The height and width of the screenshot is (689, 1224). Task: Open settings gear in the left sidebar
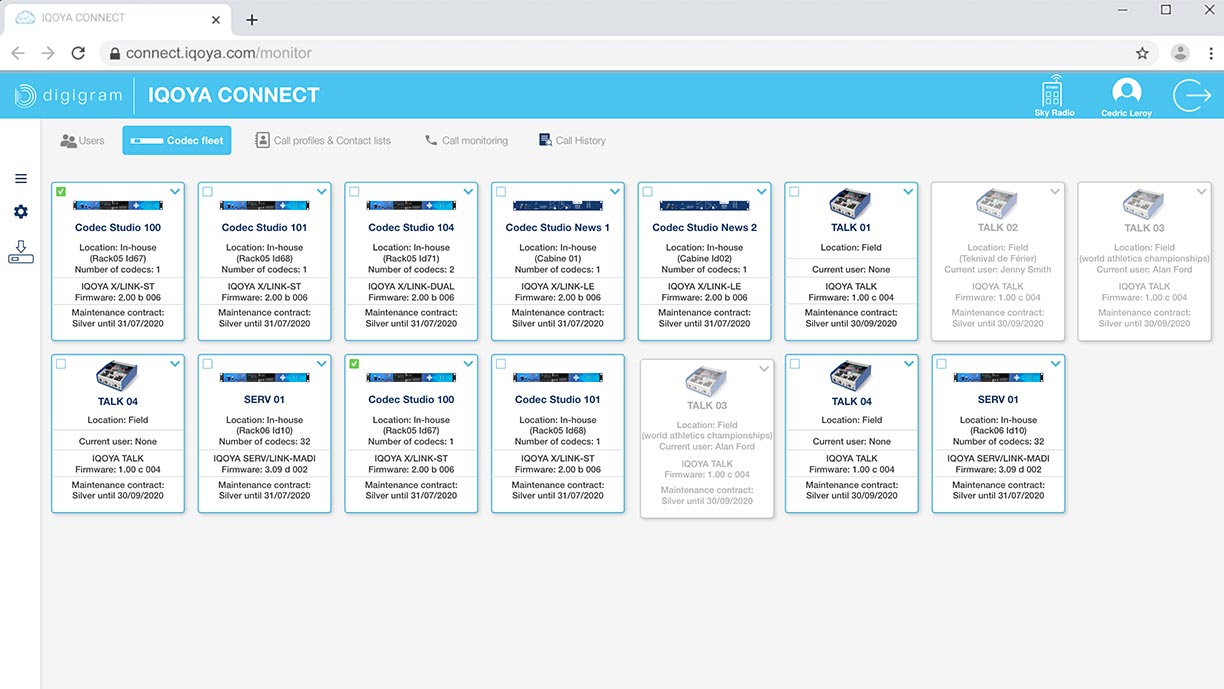pyautogui.click(x=20, y=212)
